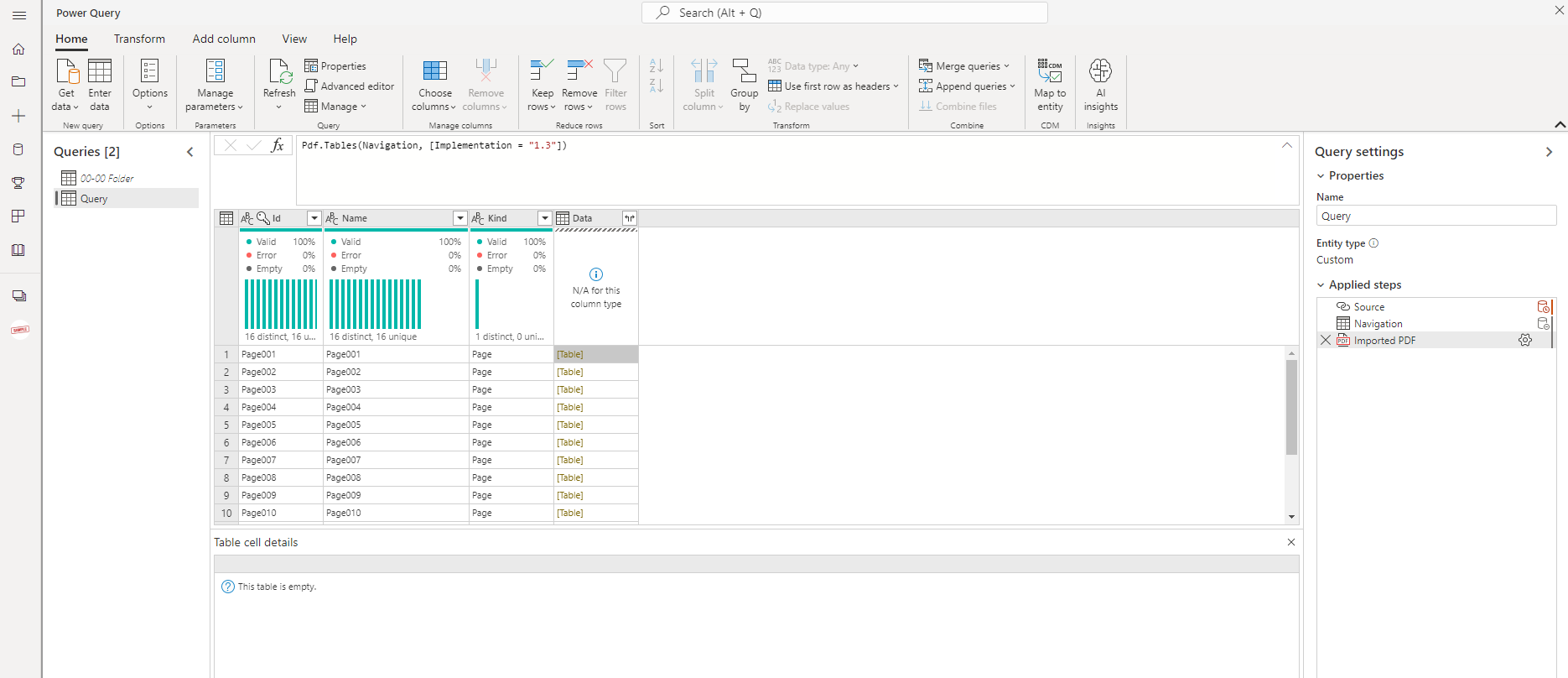Viewport: 1568px width, 678px height.
Task: Collapse the formula bar
Action: coord(1287,145)
